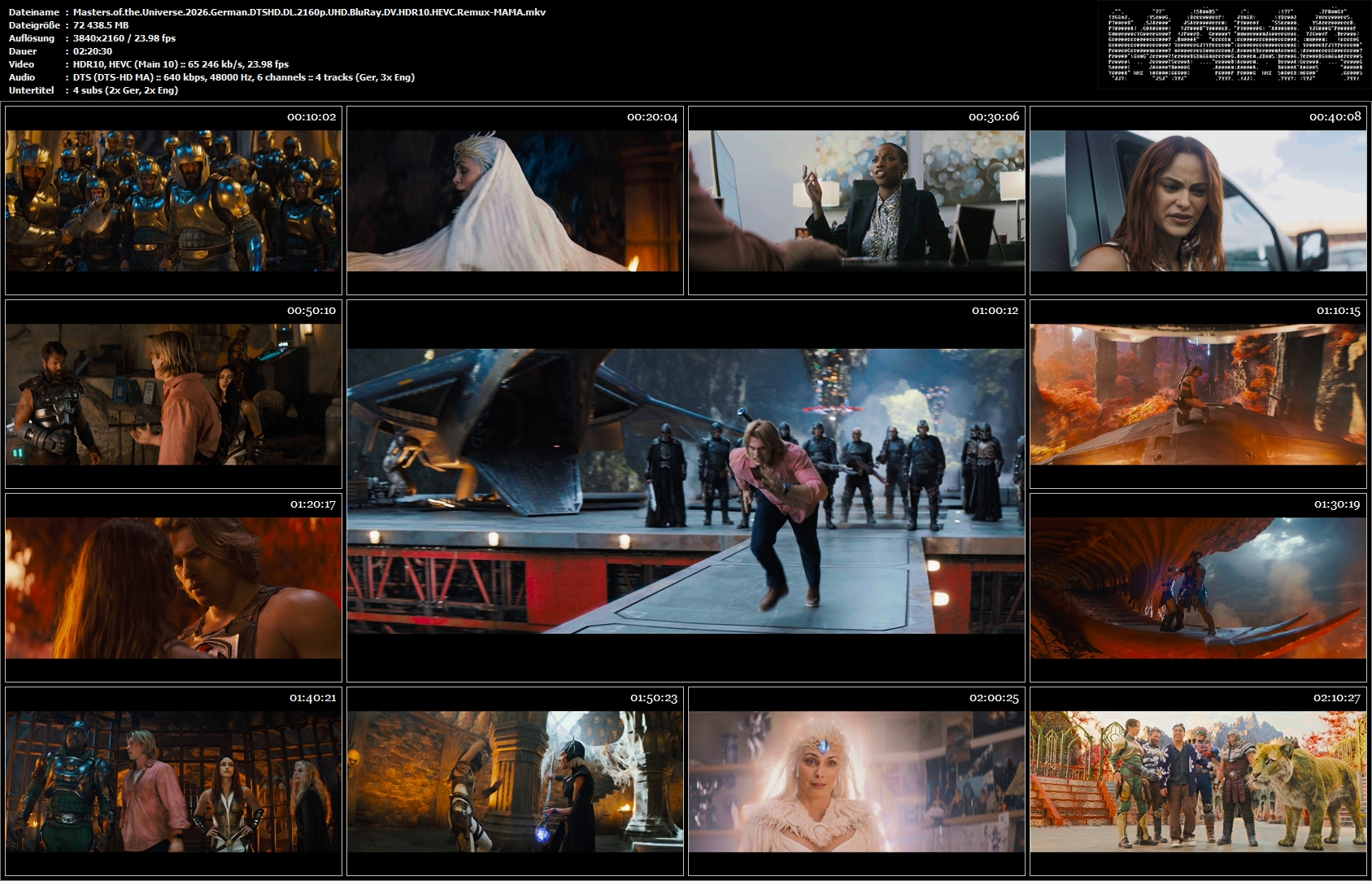
Task: Open the thumbnail at 02:10:27
Action: [1198, 781]
